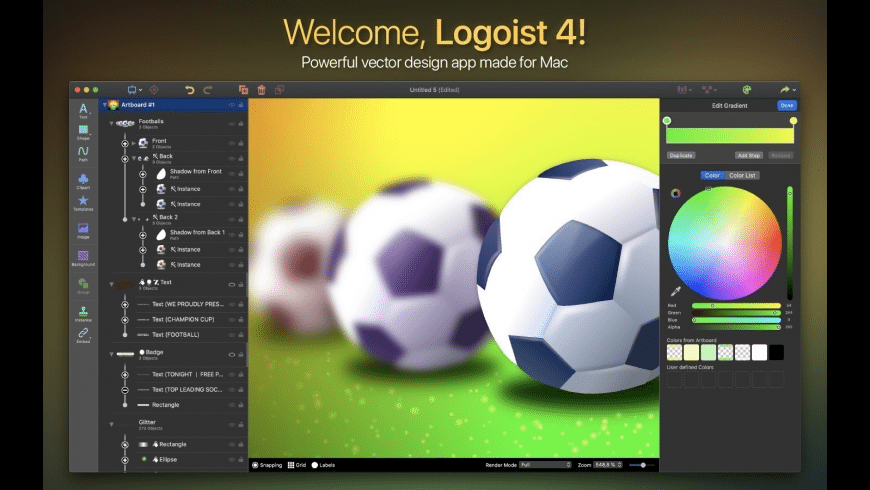
Task: Open the share arrow dropdown menu
Action: 788,89
